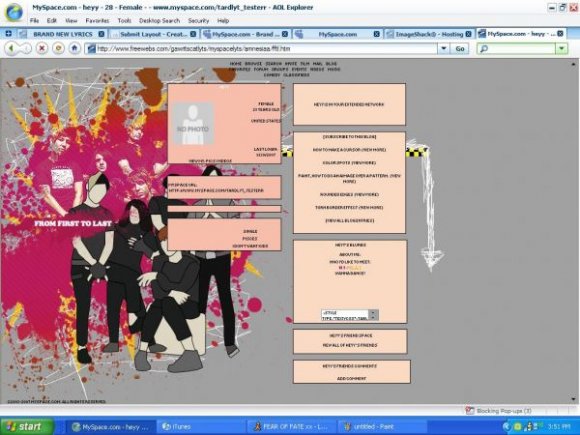
Task: Open the How to make a cursor entry
Action: (349, 150)
